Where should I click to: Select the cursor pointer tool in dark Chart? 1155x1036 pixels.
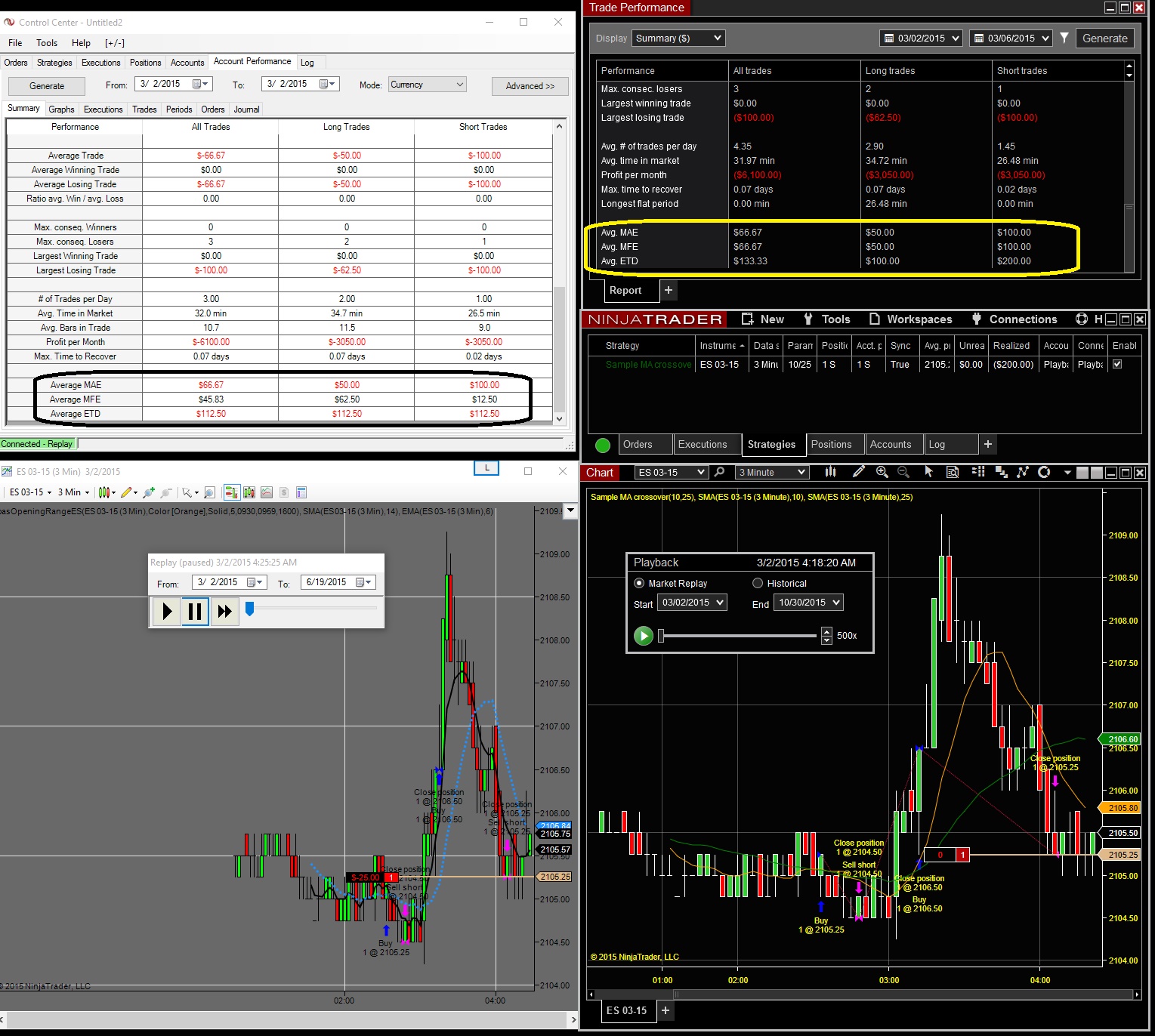(928, 472)
